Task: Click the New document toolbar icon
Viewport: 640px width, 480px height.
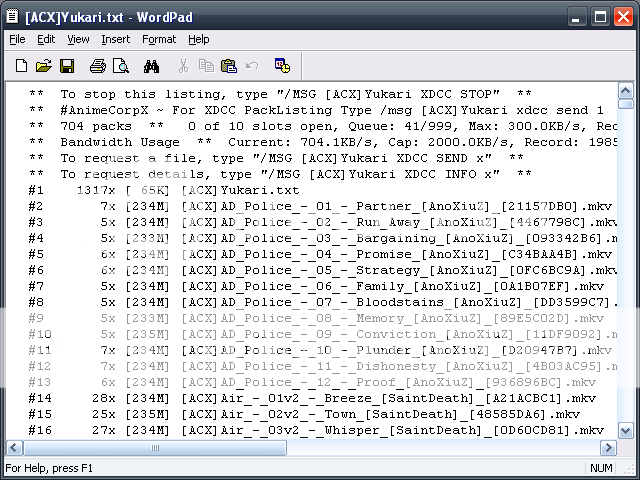Action: 21,66
